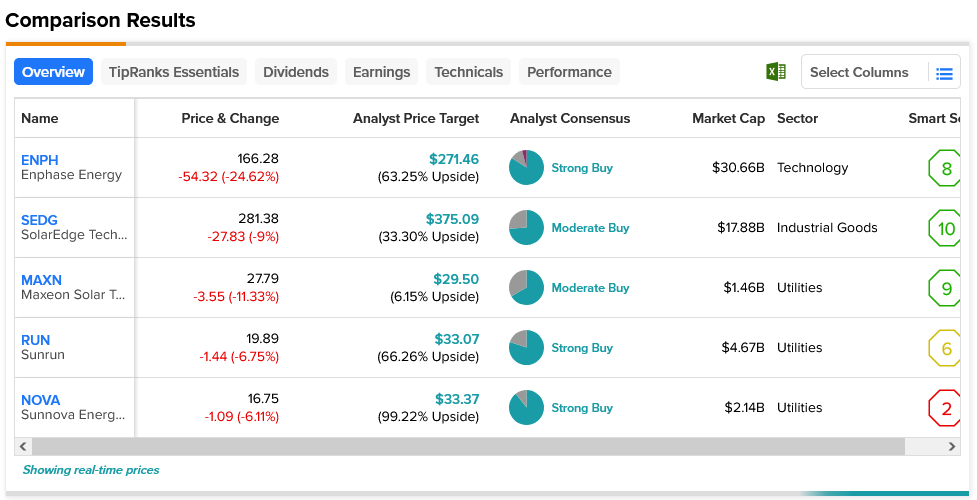977x500 pixels.
Task: Switch to the Dividends tab
Action: [296, 72]
